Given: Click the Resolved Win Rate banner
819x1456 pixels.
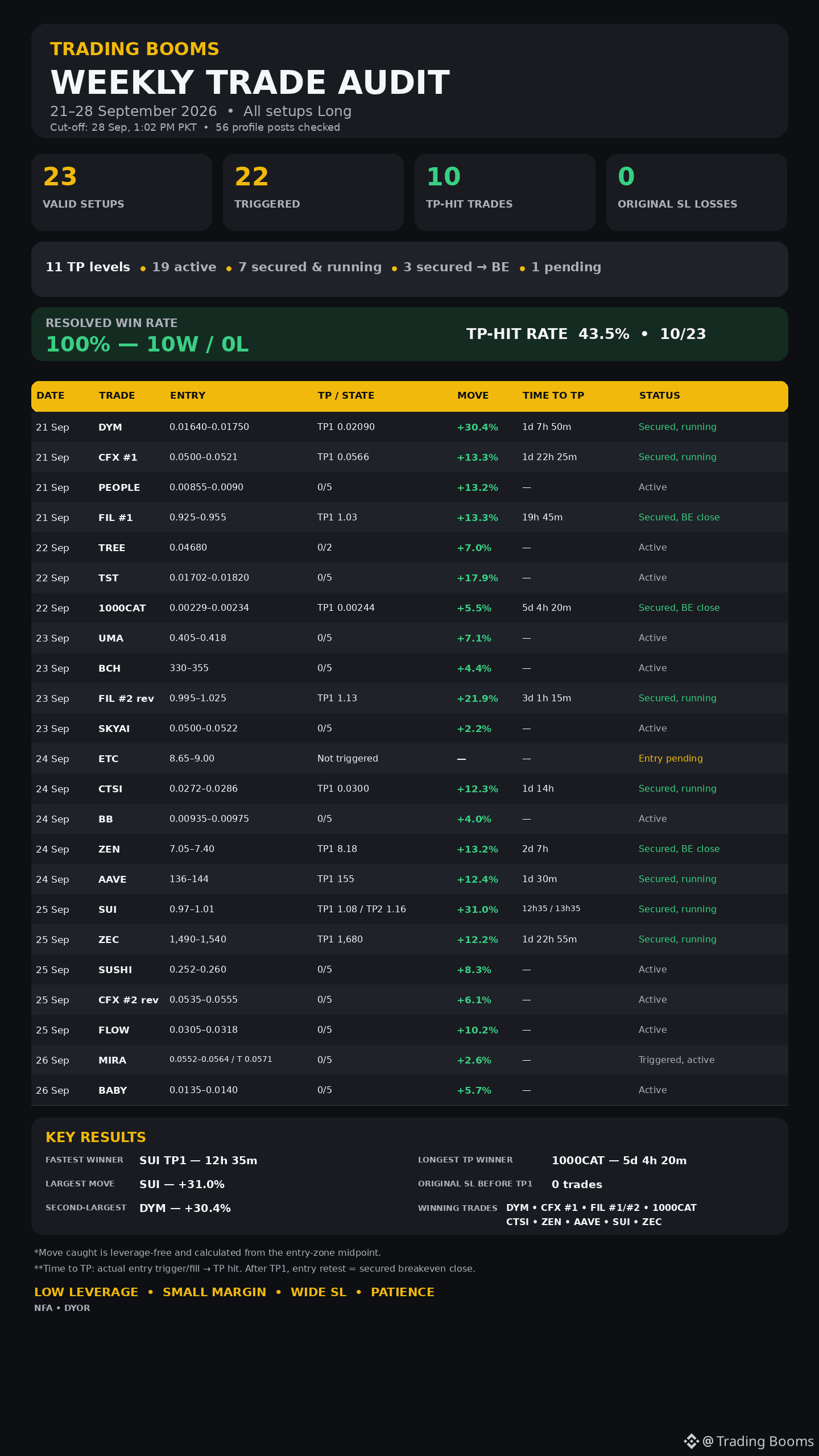Looking at the screenshot, I should point(409,334).
